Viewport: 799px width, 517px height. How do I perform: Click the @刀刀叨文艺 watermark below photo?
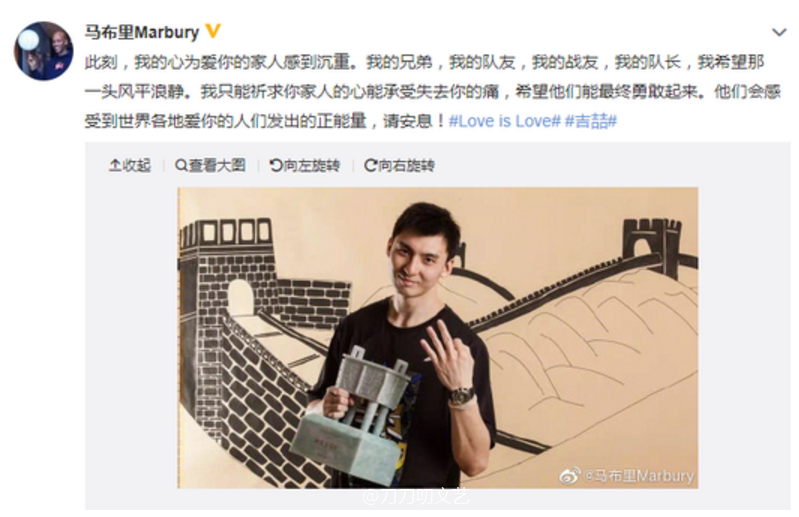(415, 496)
